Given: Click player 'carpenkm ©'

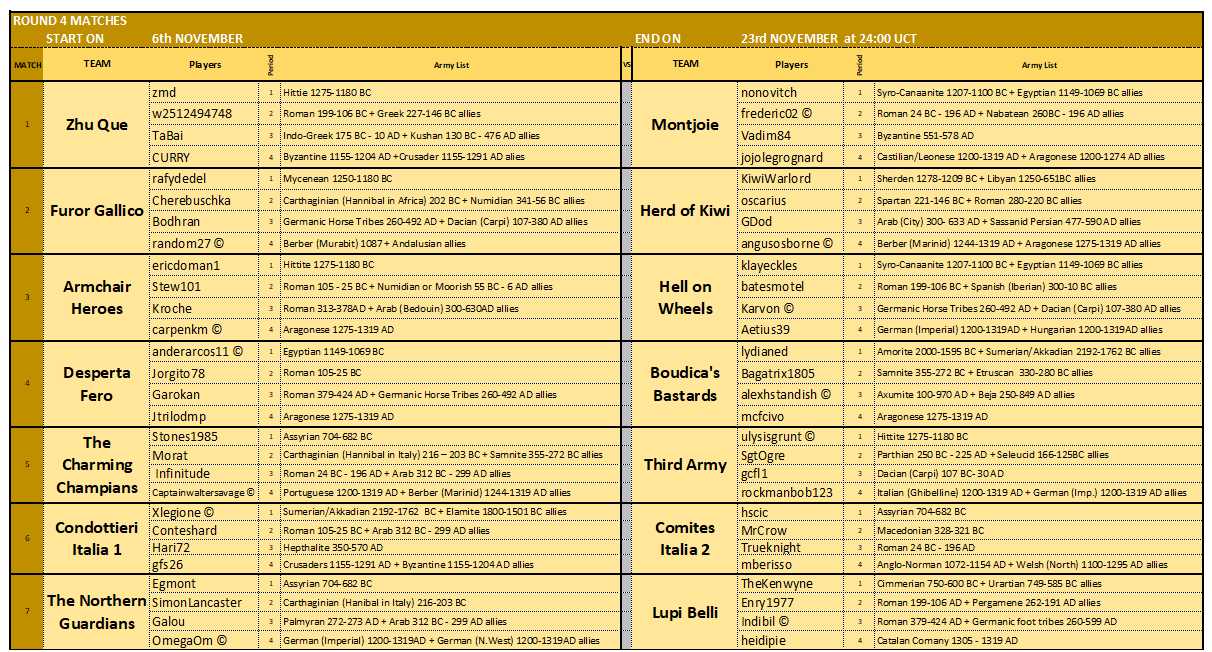Looking at the screenshot, I should 187,329.
